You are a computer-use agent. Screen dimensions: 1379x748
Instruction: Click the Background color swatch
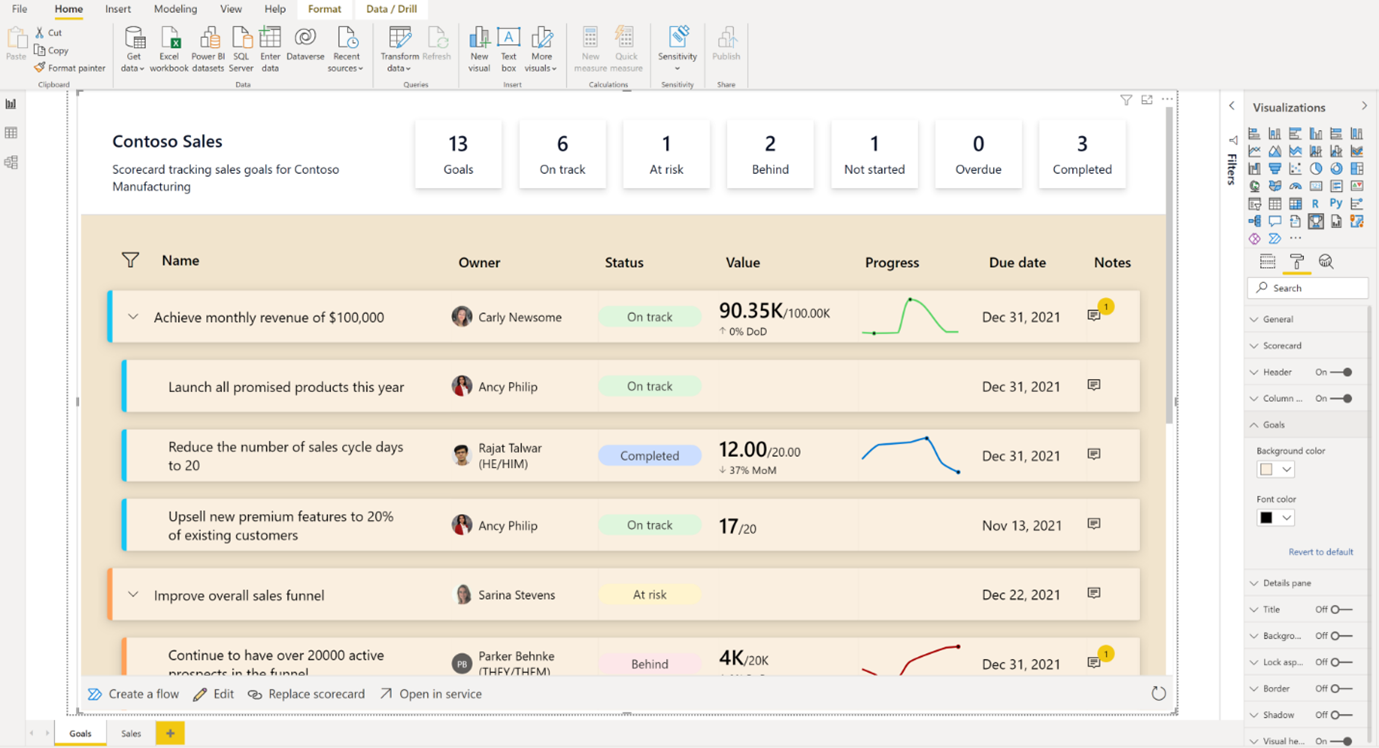click(1267, 469)
